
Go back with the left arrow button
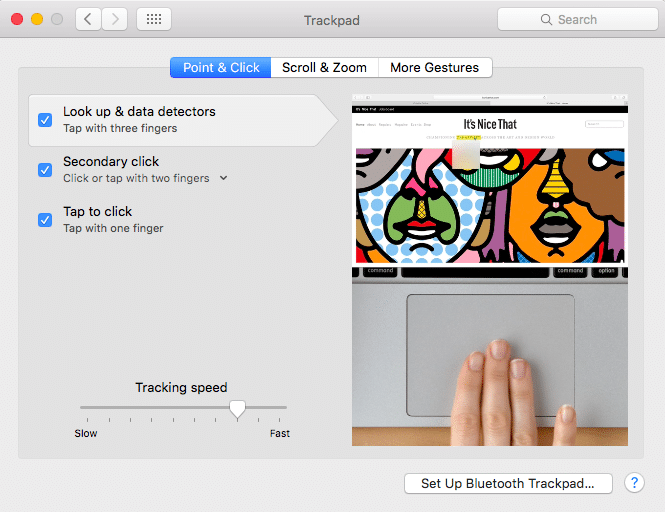[x=88, y=19]
